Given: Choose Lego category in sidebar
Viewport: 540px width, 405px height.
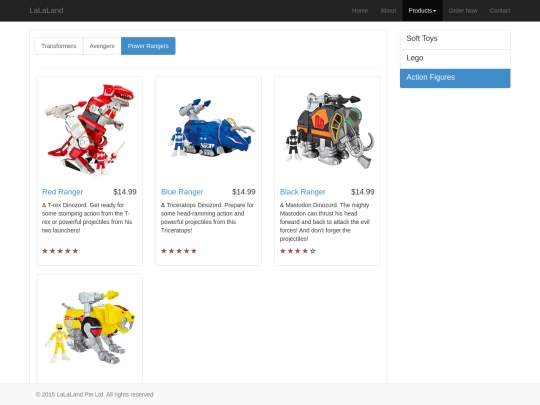Looking at the screenshot, I should click(x=455, y=59).
